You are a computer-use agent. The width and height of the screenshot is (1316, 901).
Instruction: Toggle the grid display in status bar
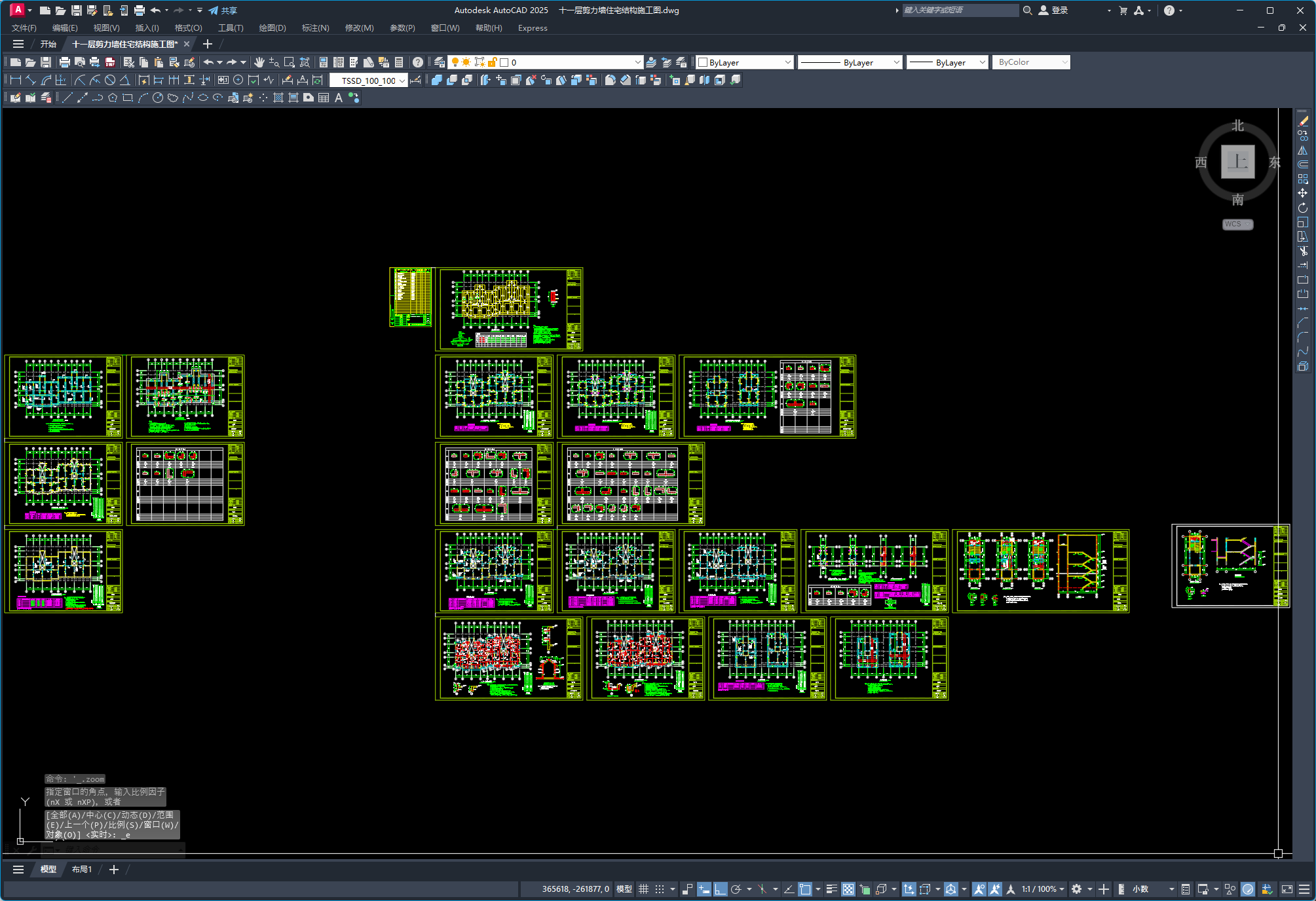[x=643, y=889]
